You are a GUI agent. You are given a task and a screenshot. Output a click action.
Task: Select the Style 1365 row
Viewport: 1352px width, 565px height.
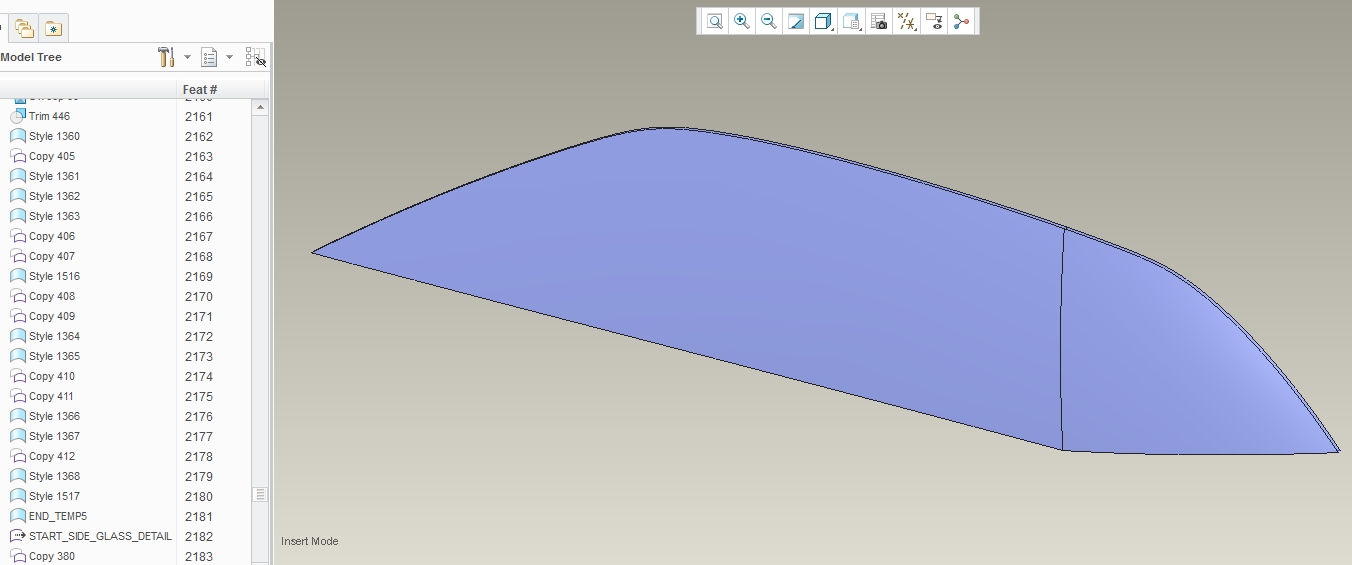(x=54, y=356)
